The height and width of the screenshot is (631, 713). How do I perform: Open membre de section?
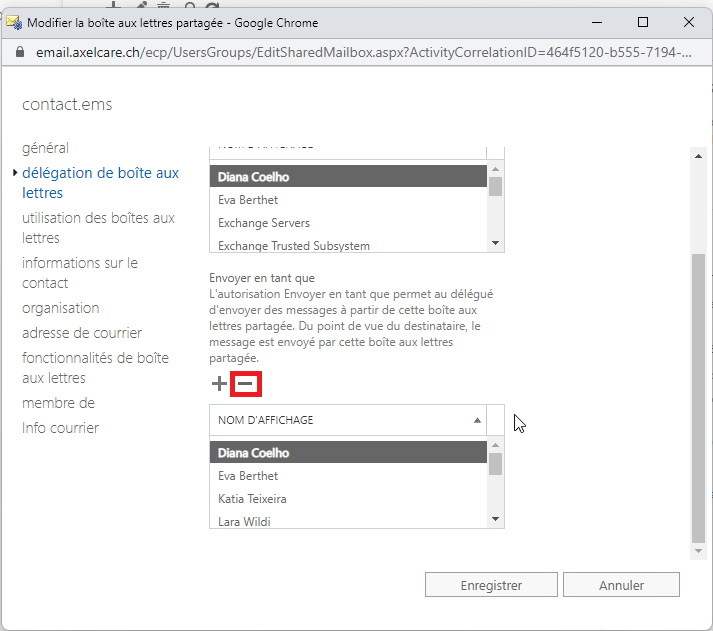tap(58, 403)
